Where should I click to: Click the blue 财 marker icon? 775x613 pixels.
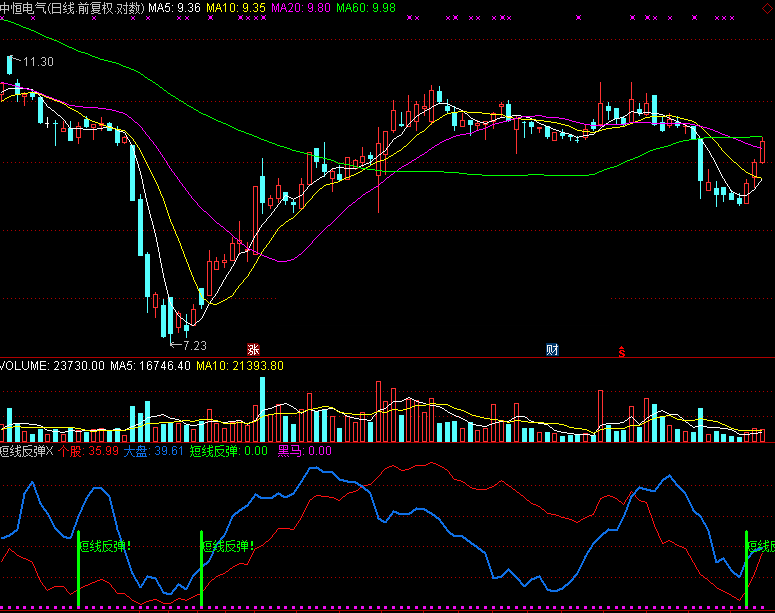tap(552, 350)
